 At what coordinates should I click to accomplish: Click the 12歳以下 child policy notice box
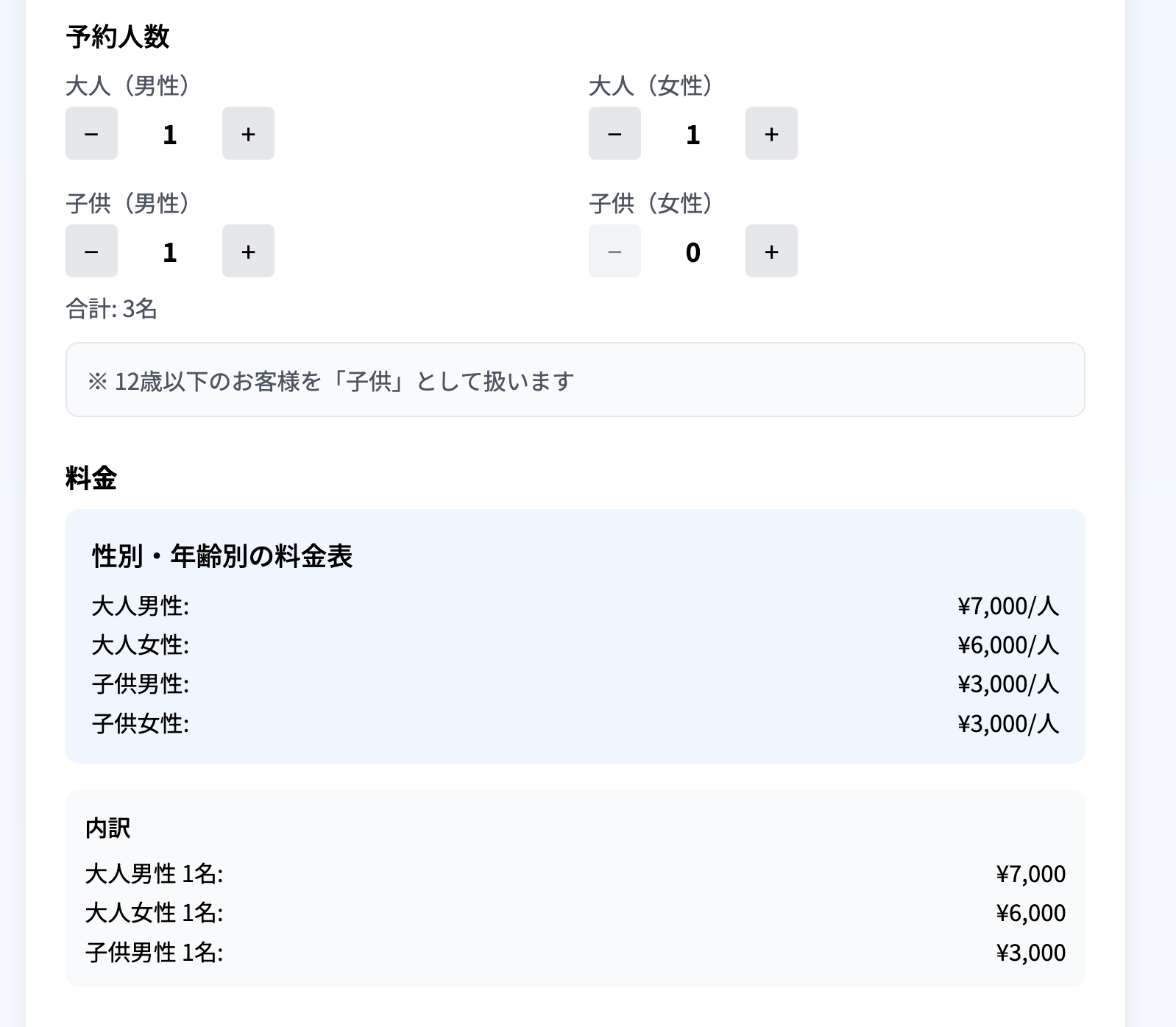[x=575, y=380]
